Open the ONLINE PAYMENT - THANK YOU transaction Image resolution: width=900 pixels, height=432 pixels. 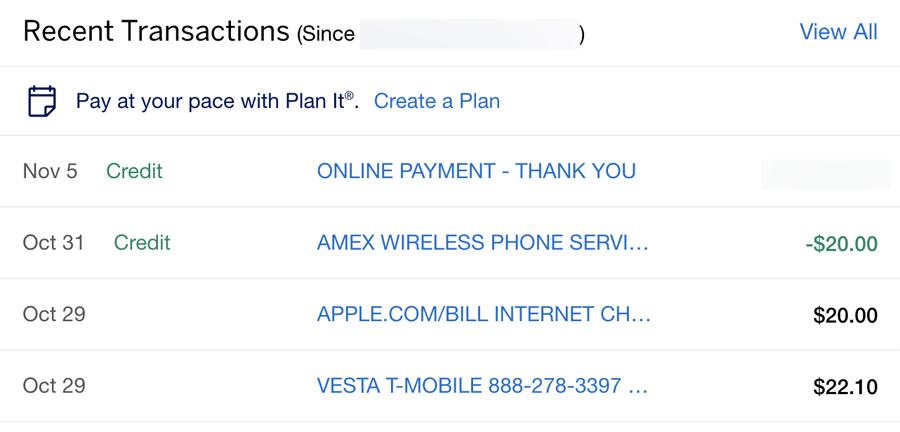point(476,171)
